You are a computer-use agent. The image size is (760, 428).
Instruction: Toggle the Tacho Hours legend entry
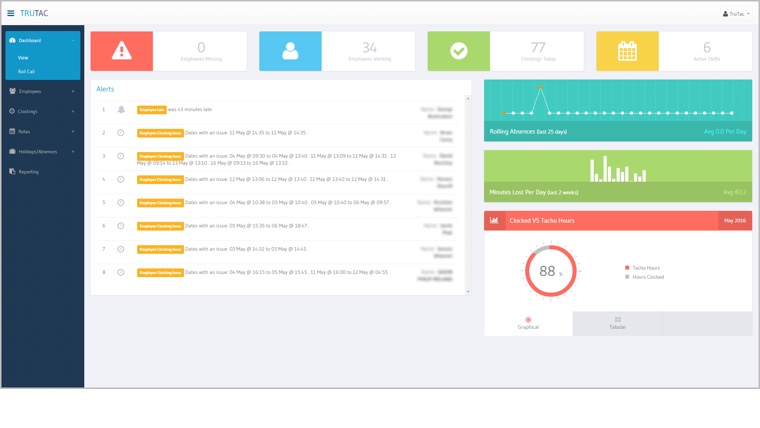click(643, 268)
